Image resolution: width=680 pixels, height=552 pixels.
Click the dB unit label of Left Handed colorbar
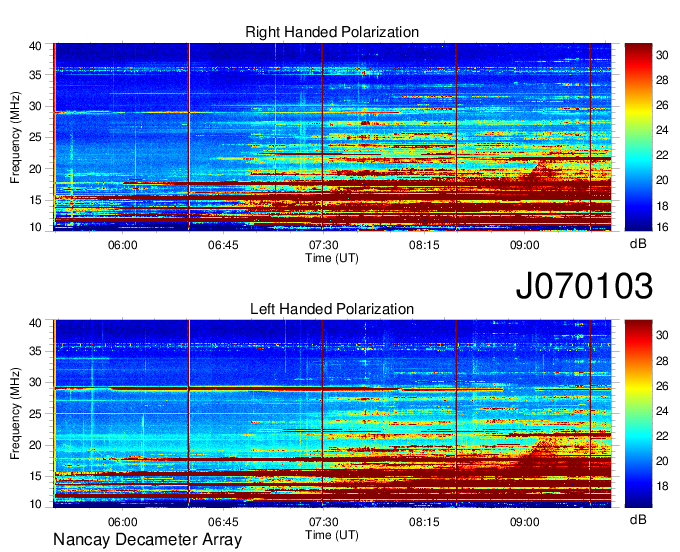[x=638, y=519]
